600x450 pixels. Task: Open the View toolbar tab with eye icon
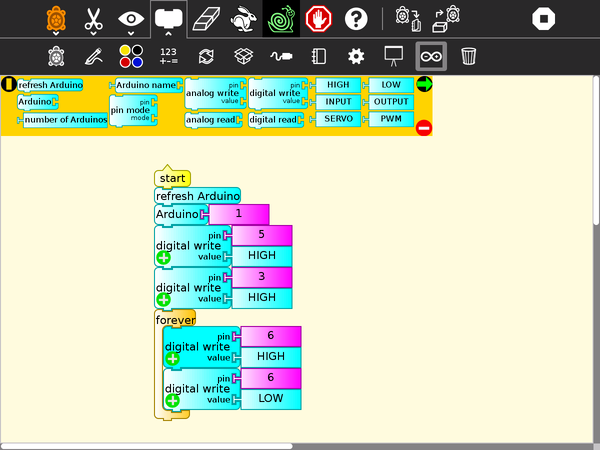(131, 18)
